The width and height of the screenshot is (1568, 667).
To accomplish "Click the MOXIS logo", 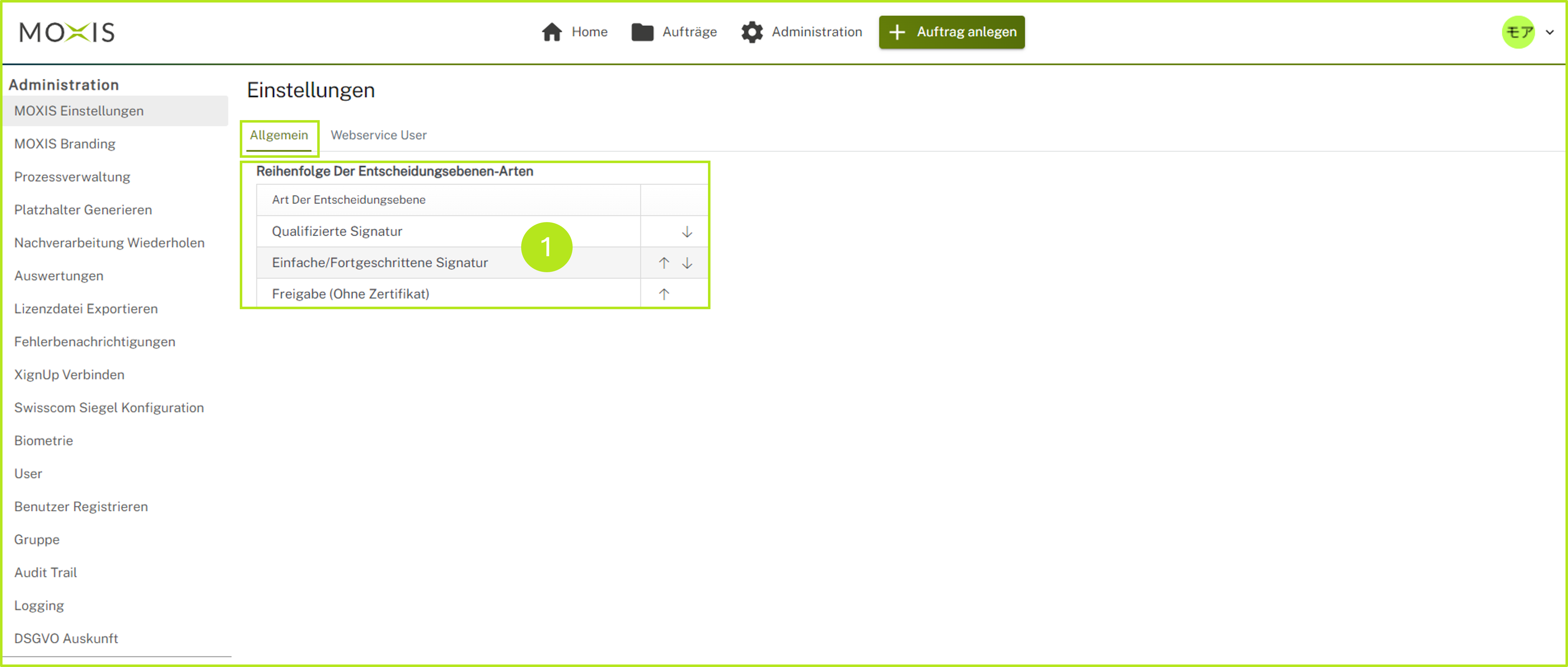I will [67, 32].
